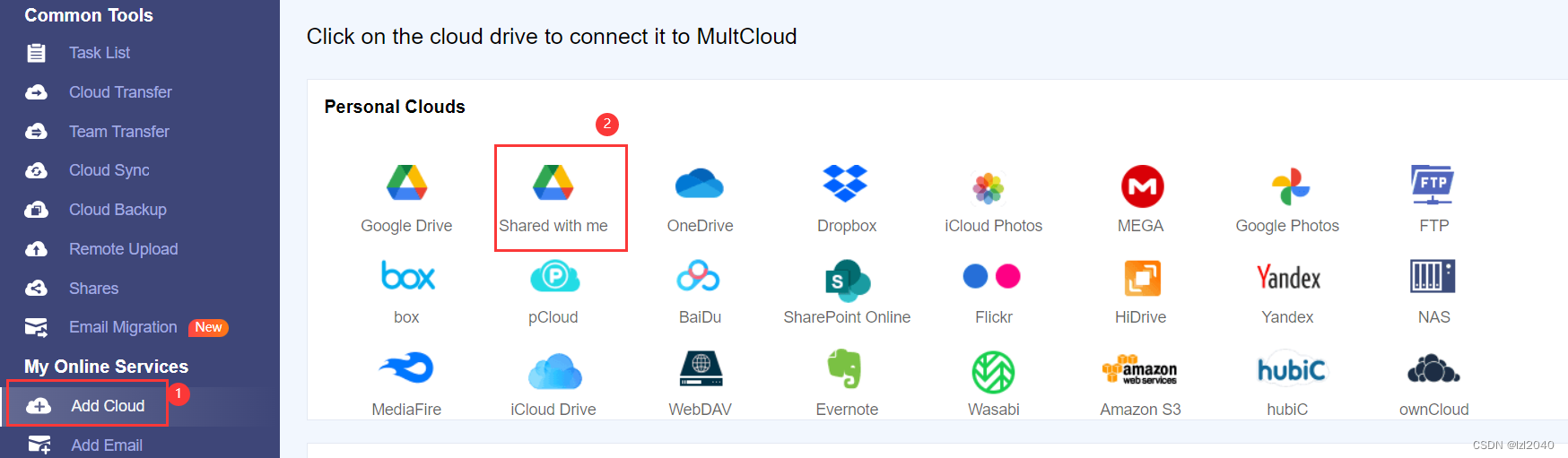Click the "Flickr" label text
This screenshot has height=458, width=1568.
pos(994,317)
